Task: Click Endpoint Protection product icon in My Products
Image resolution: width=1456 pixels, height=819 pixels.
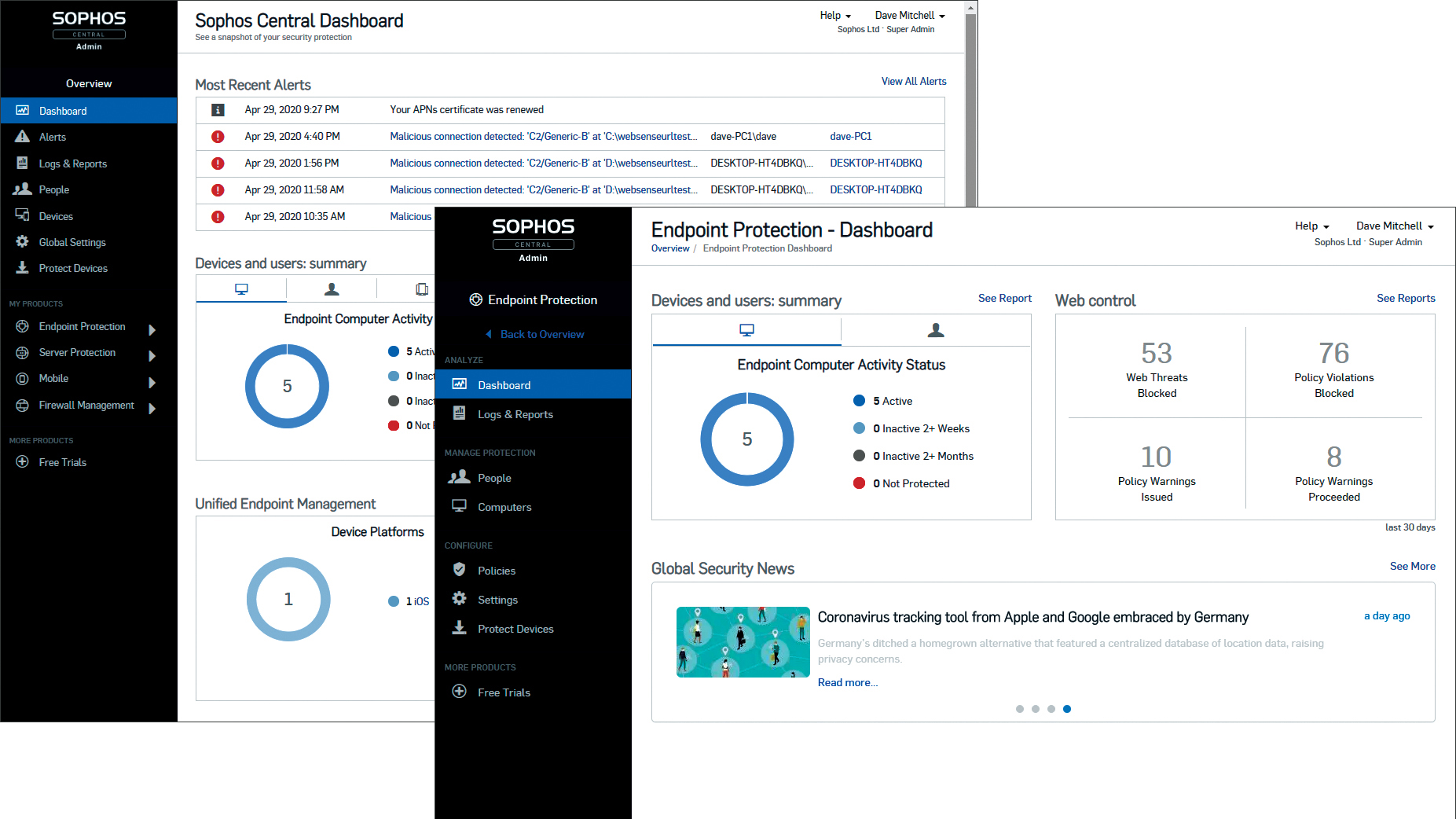Action: click(23, 326)
